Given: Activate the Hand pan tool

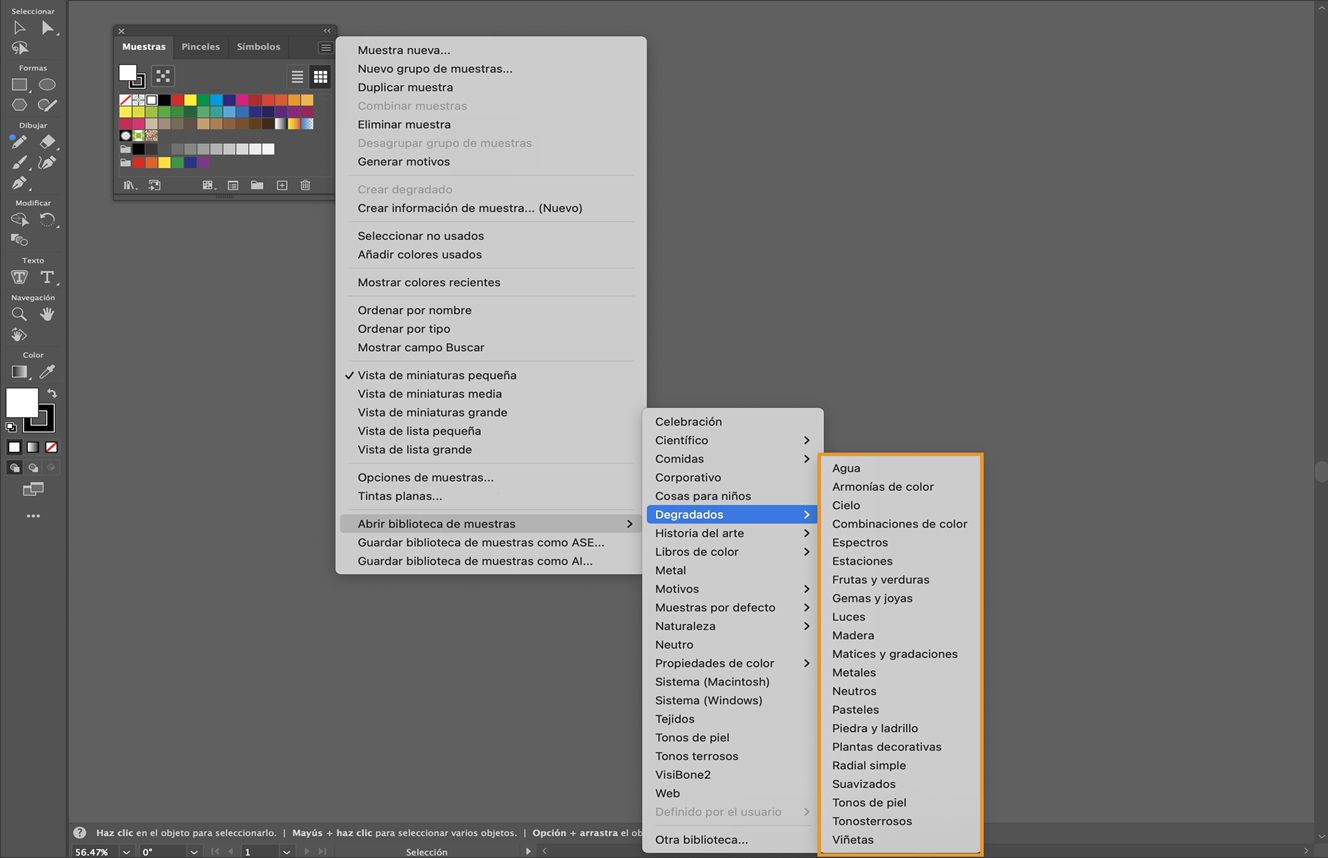Looking at the screenshot, I should pos(47,314).
